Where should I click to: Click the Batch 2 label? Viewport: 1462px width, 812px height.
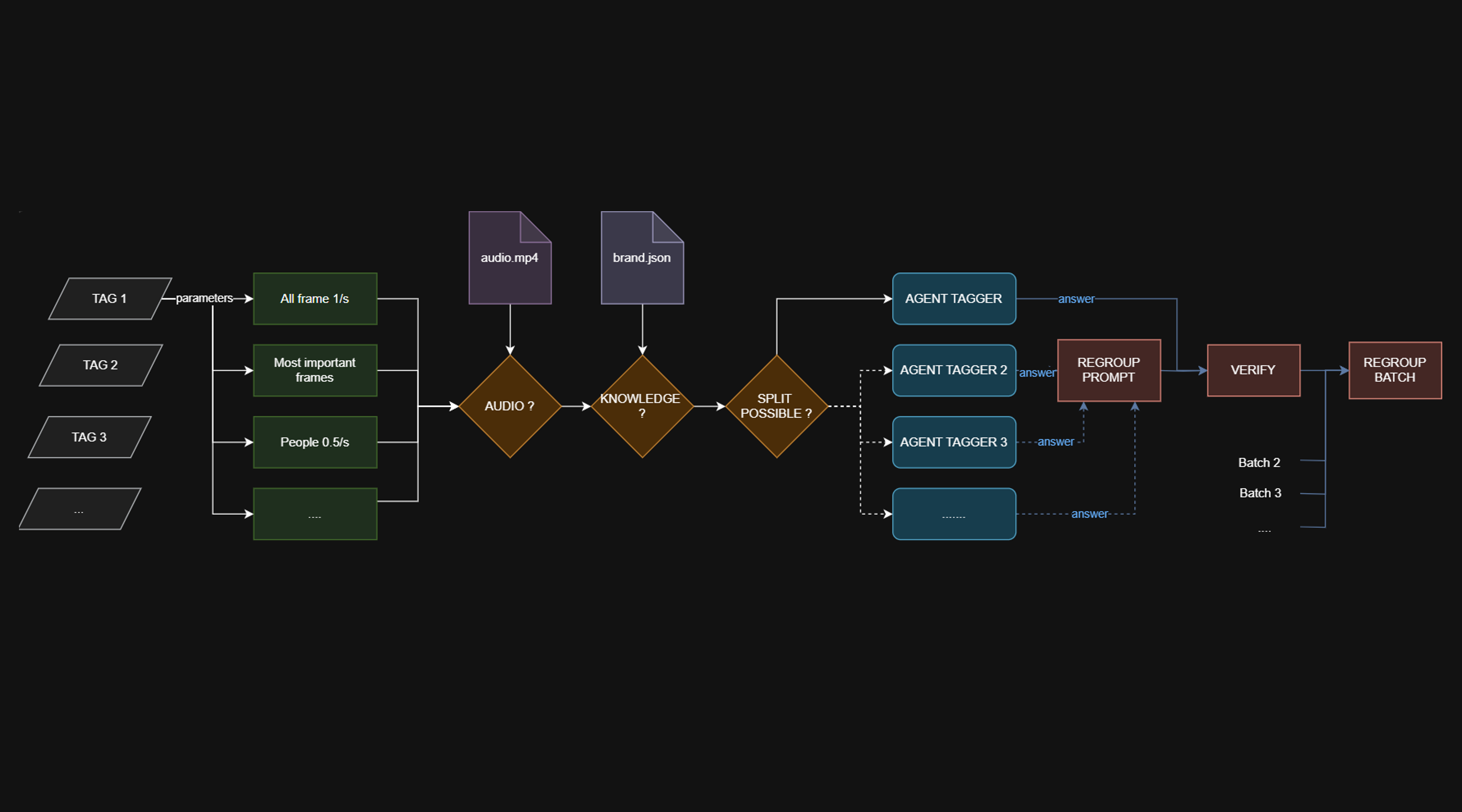[x=1259, y=463]
